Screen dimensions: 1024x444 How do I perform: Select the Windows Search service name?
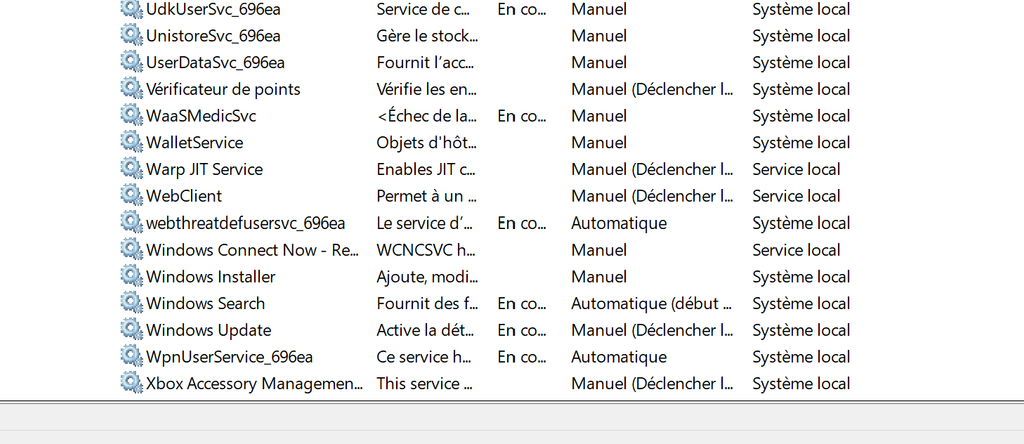[x=206, y=304]
